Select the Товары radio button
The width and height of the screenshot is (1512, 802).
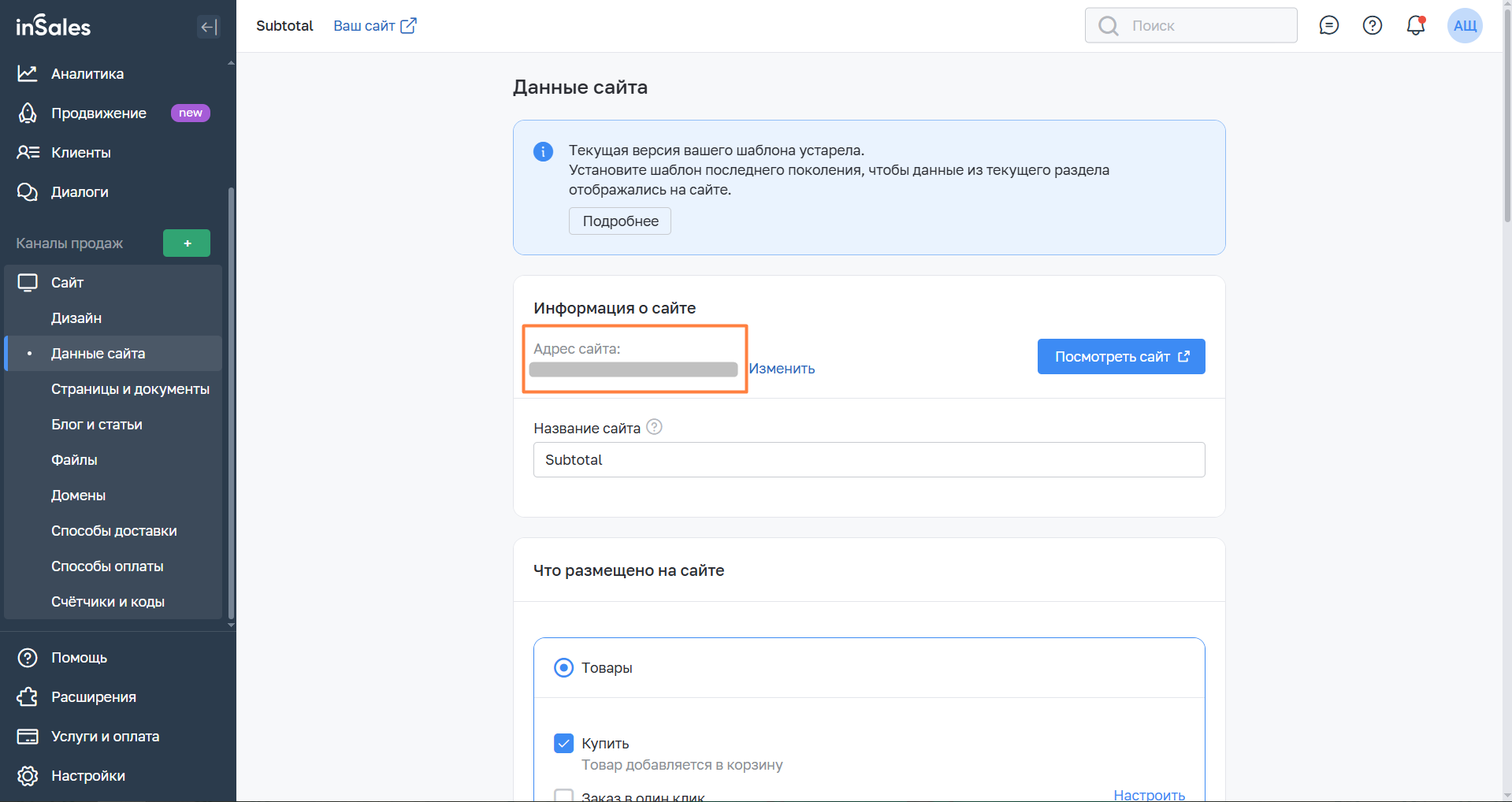(x=563, y=668)
